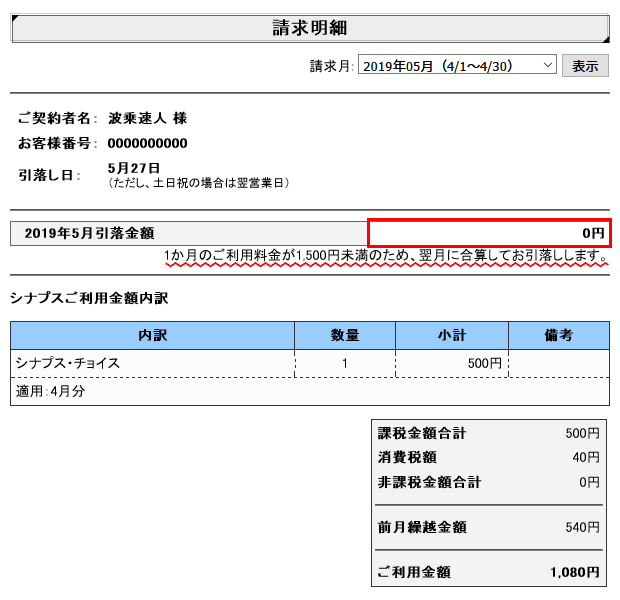620x600 pixels.
Task: Click the 備考 column header
Action: click(x=559, y=335)
